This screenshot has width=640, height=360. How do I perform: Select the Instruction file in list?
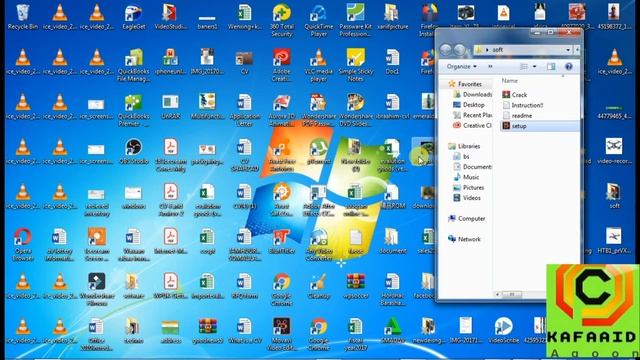[523, 105]
